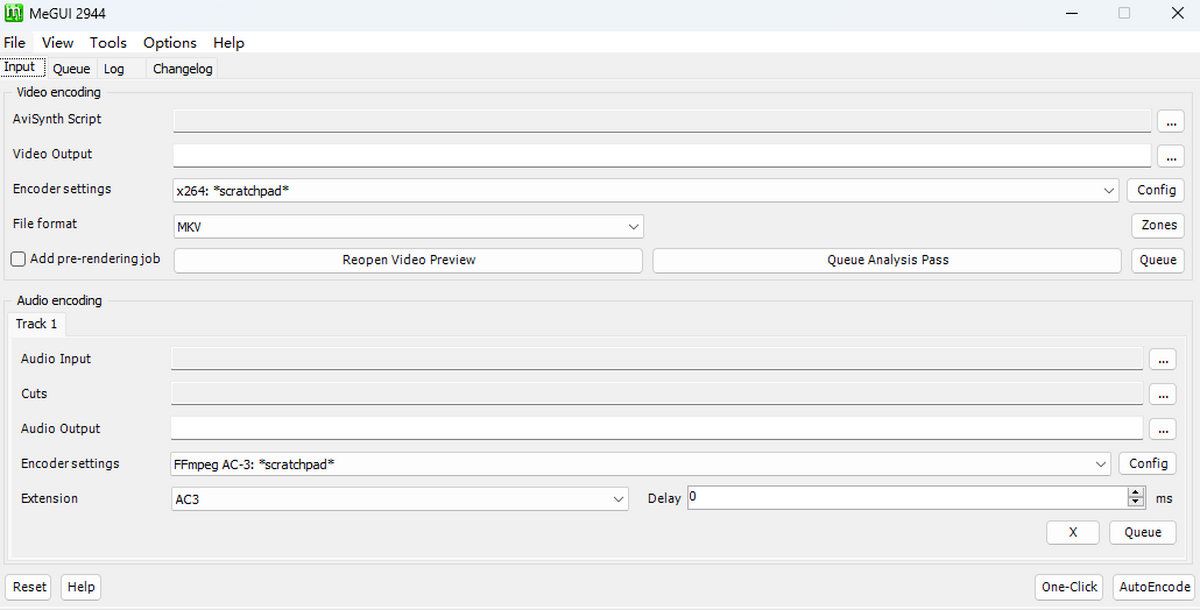Click Queue Analysis Pass button

[887, 260]
